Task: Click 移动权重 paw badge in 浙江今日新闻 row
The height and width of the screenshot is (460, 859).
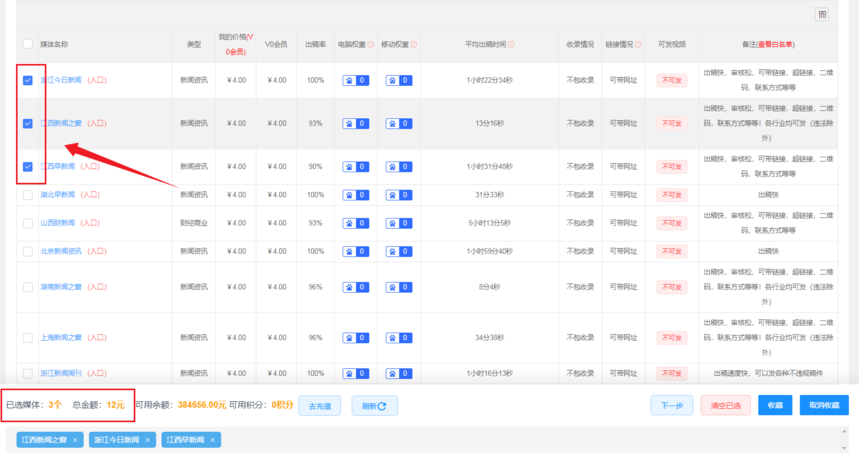Action: tap(399, 80)
